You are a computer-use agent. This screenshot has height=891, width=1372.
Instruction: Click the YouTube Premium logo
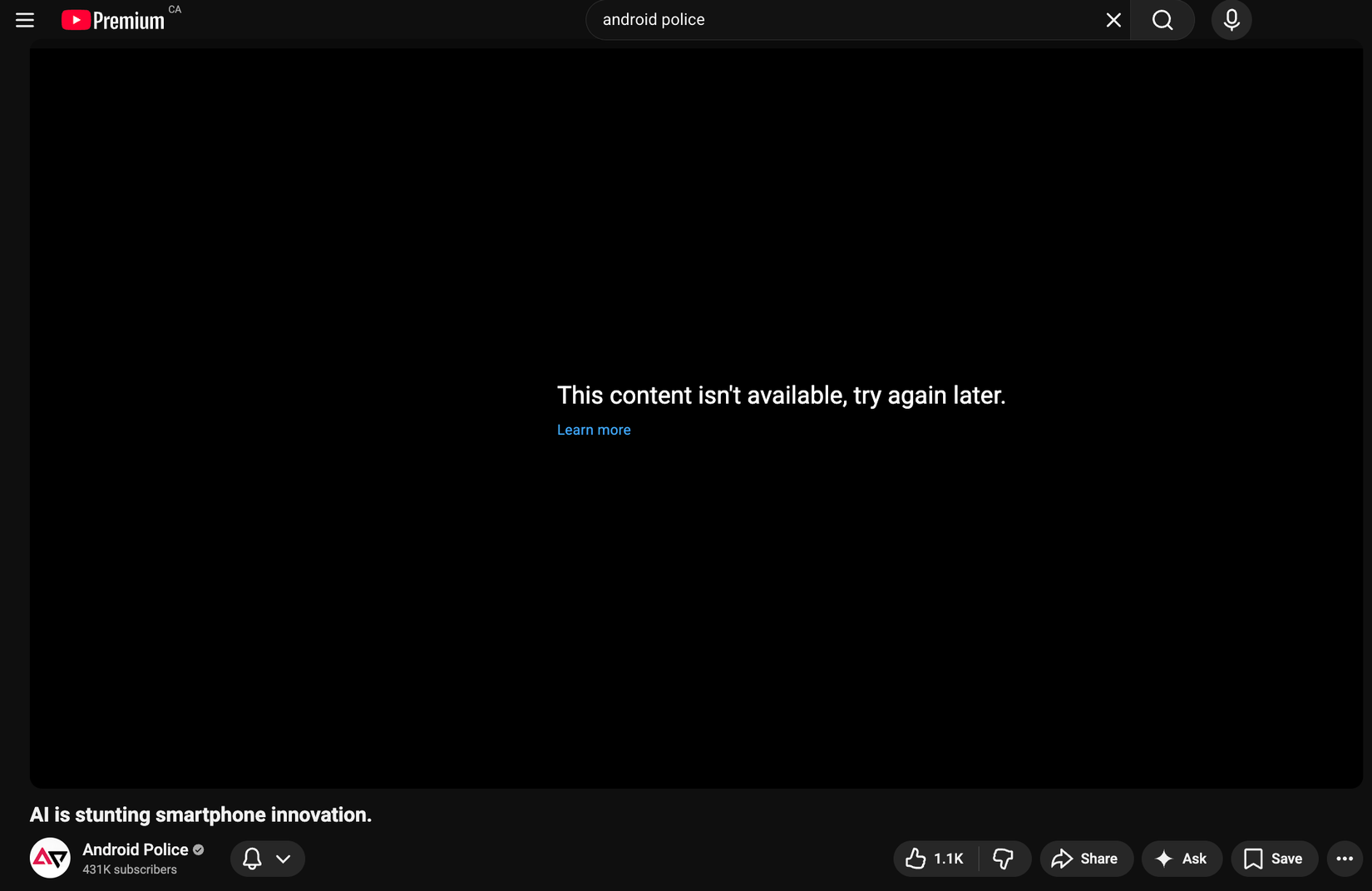113,19
